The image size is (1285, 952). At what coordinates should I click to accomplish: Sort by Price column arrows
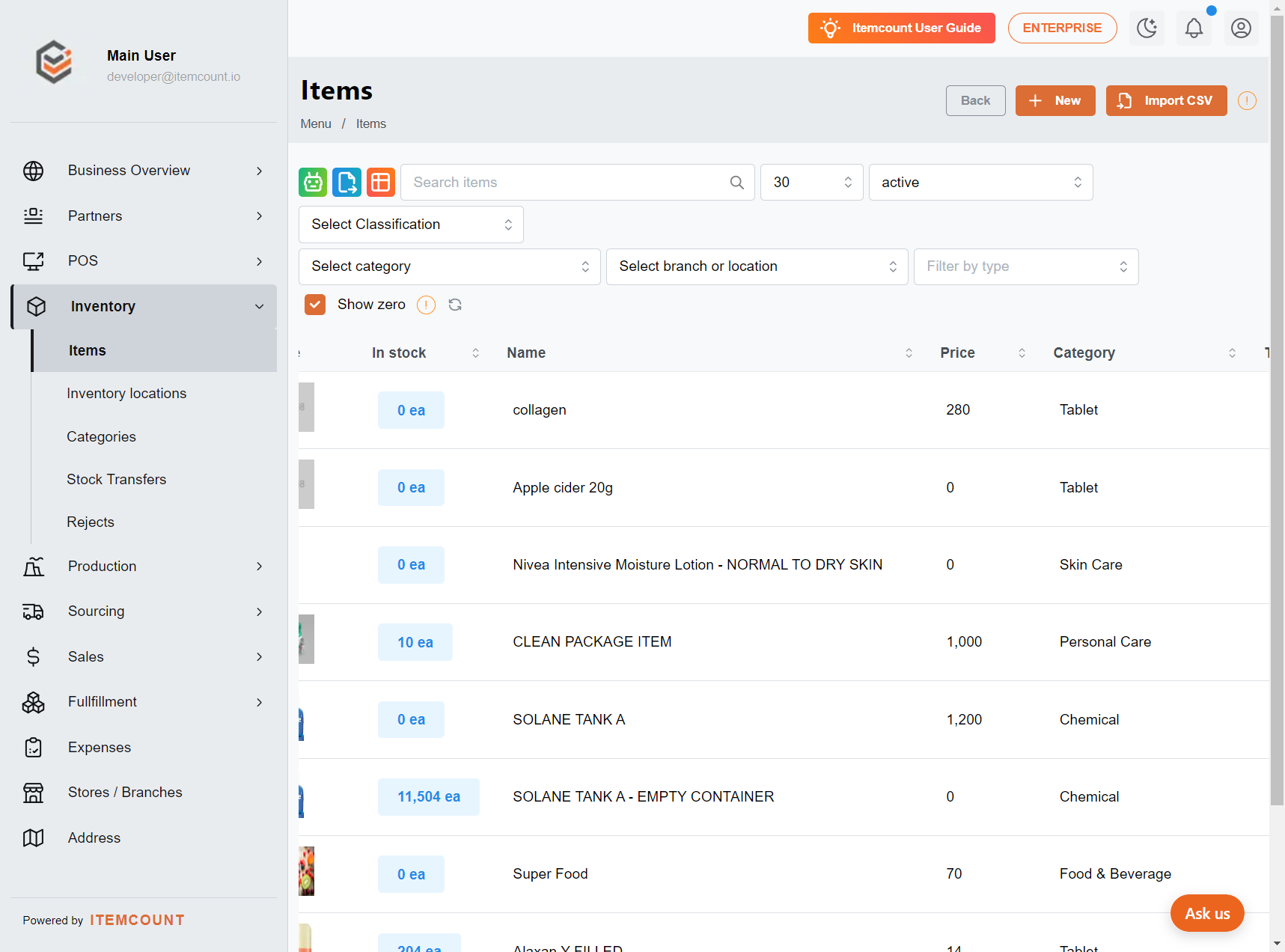1022,353
